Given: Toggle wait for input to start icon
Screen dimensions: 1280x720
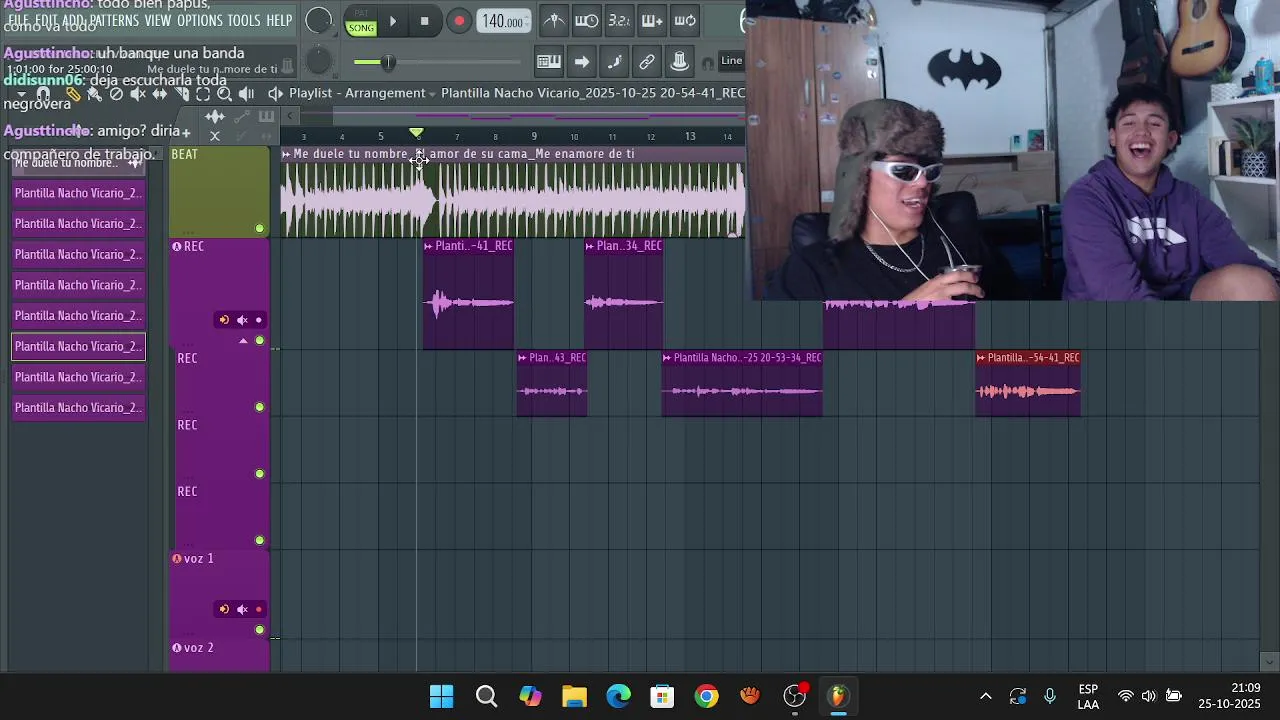Looking at the screenshot, I should (587, 21).
